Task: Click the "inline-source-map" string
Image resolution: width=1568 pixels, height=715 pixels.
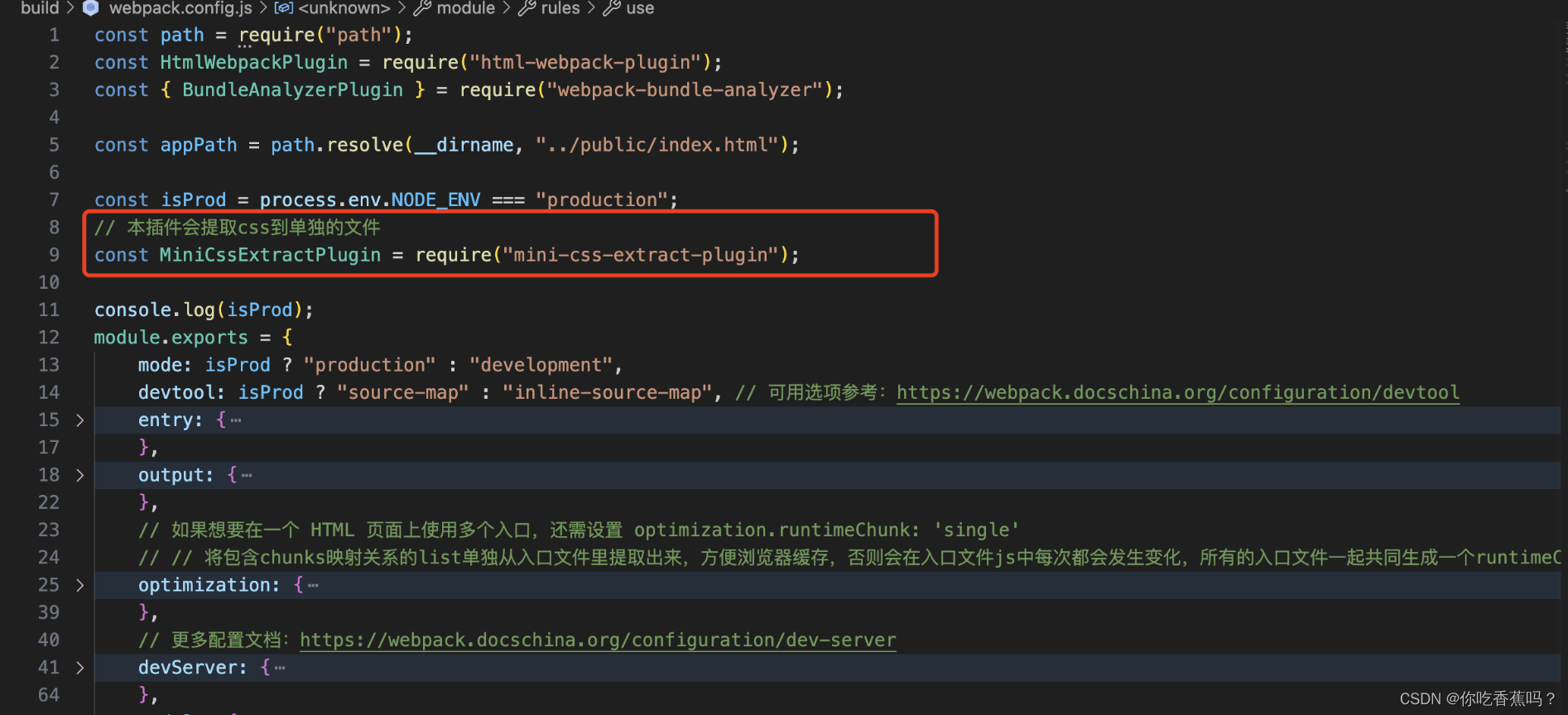Action: click(608, 393)
